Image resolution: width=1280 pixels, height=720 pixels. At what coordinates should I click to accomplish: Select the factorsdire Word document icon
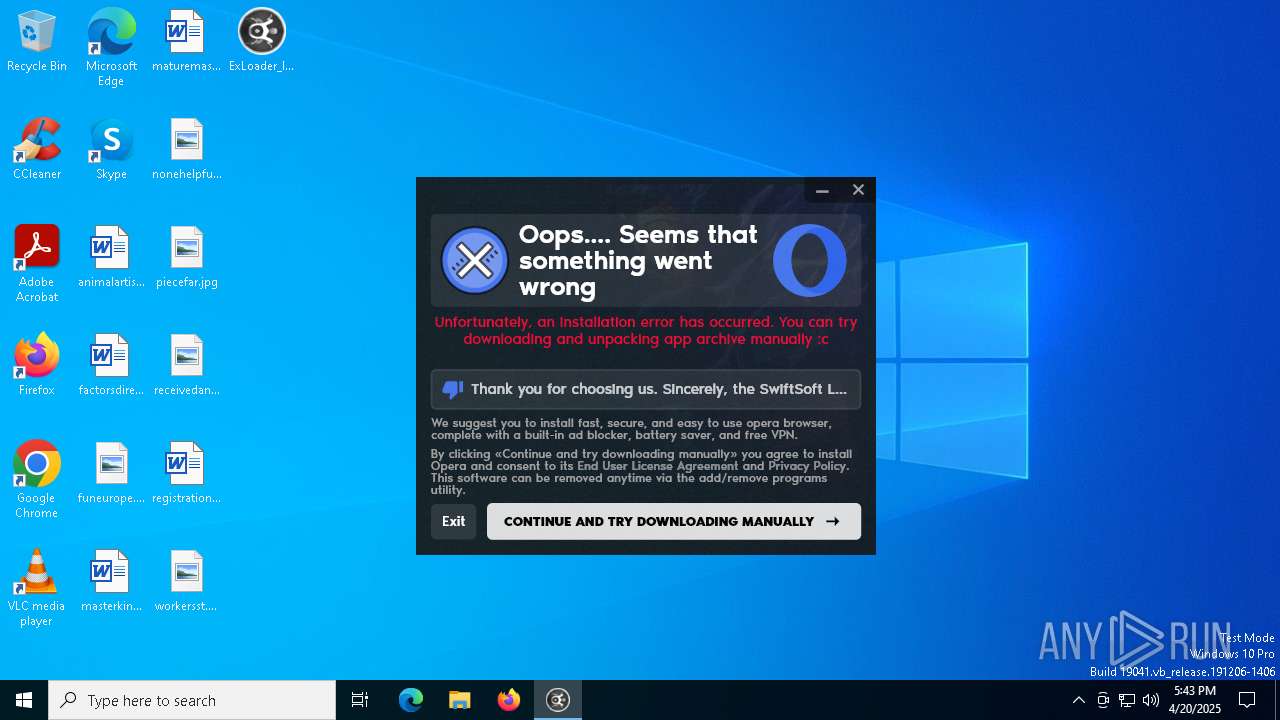pyautogui.click(x=111, y=365)
